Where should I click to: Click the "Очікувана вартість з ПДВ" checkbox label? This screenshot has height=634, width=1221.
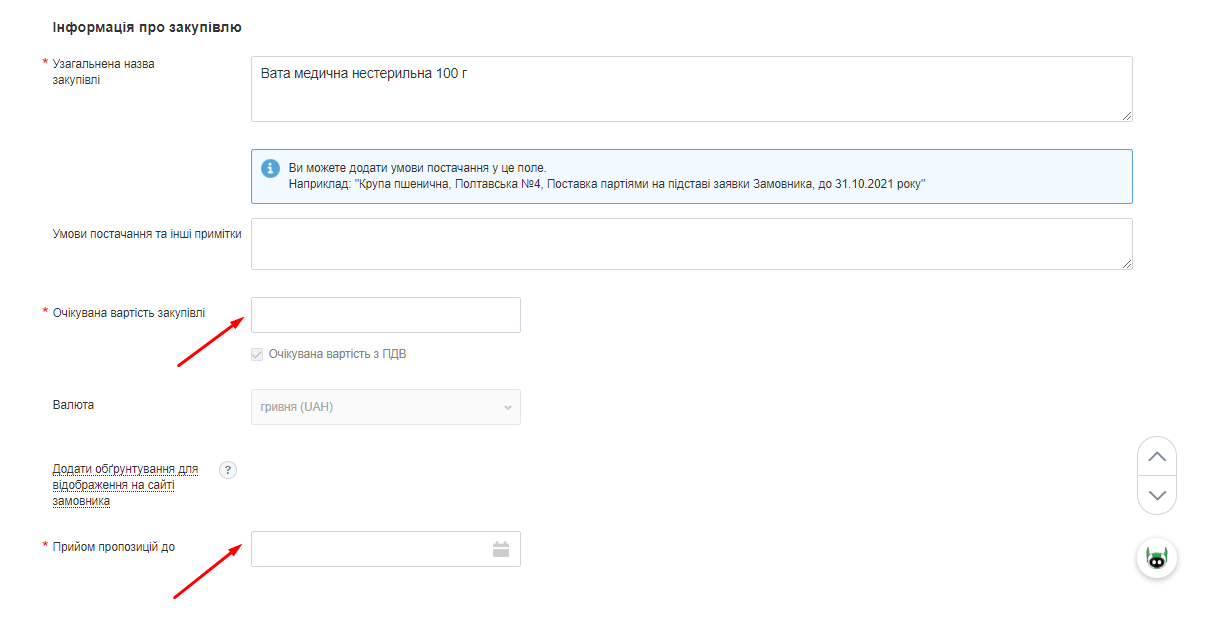click(337, 354)
